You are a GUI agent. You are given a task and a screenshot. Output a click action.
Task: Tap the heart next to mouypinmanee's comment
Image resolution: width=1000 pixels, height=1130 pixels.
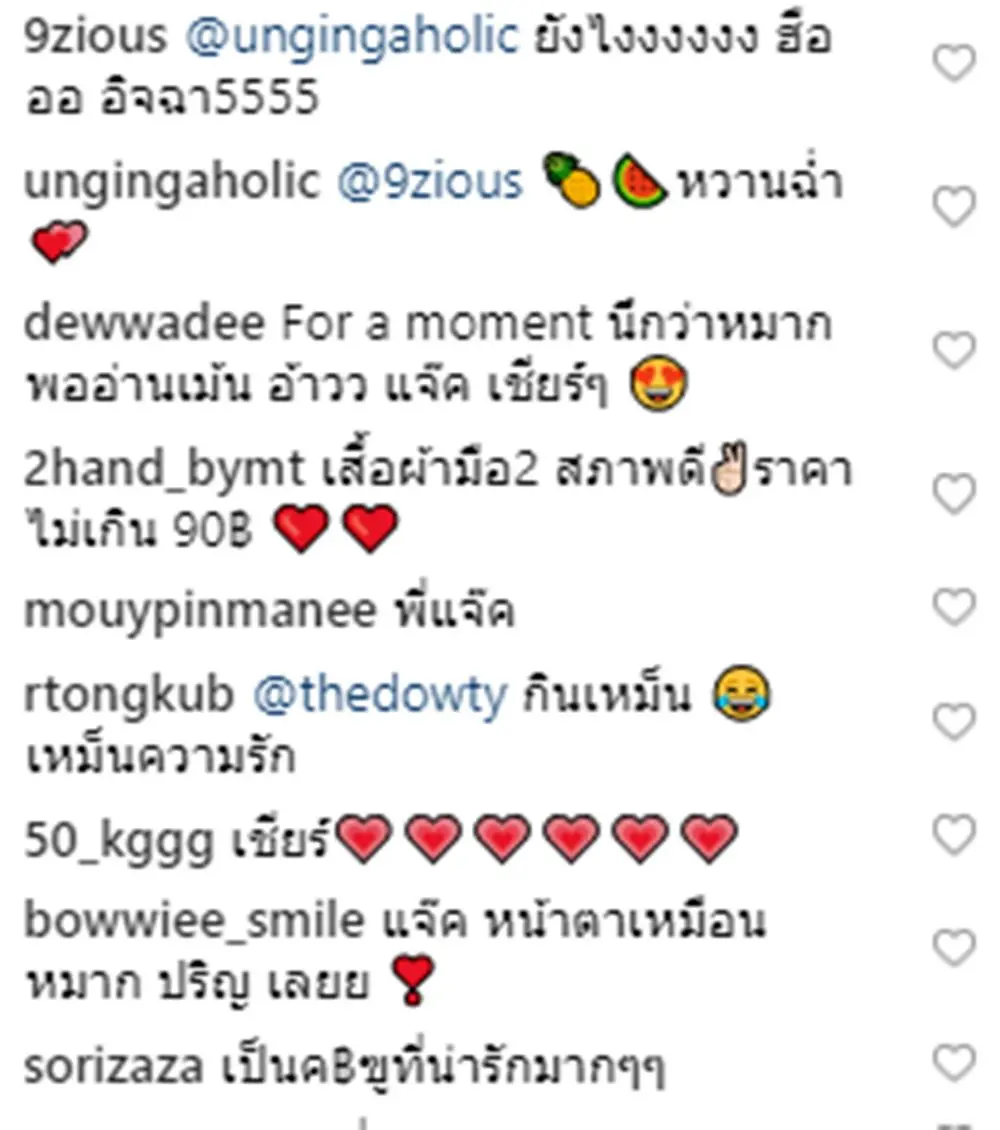click(x=954, y=607)
